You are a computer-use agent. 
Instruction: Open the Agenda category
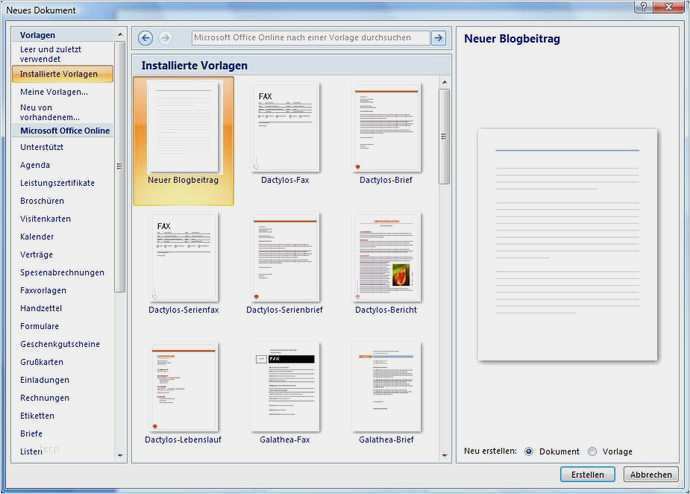pyautogui.click(x=35, y=165)
